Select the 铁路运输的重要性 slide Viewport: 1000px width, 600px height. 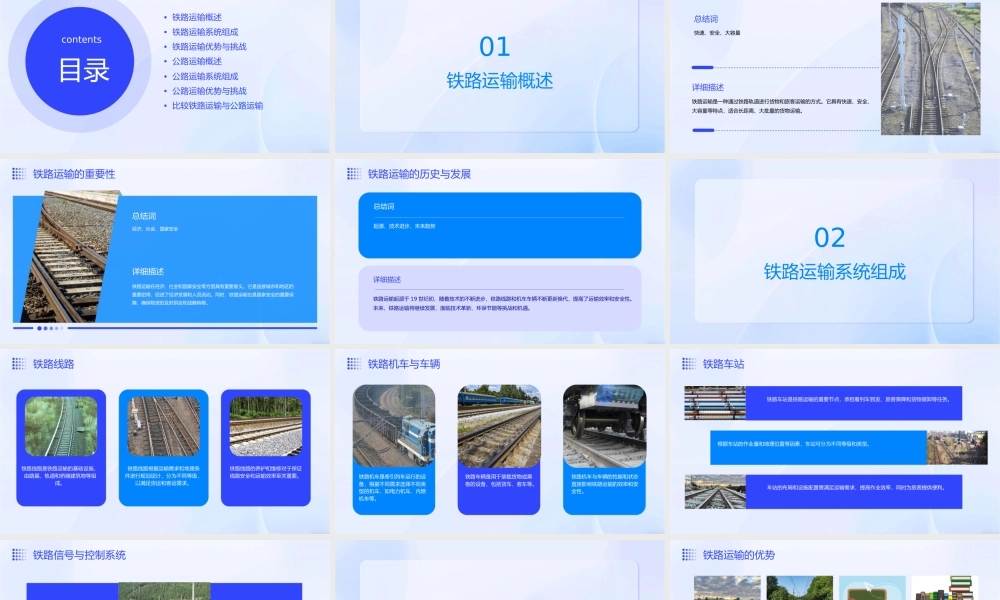(x=165, y=251)
